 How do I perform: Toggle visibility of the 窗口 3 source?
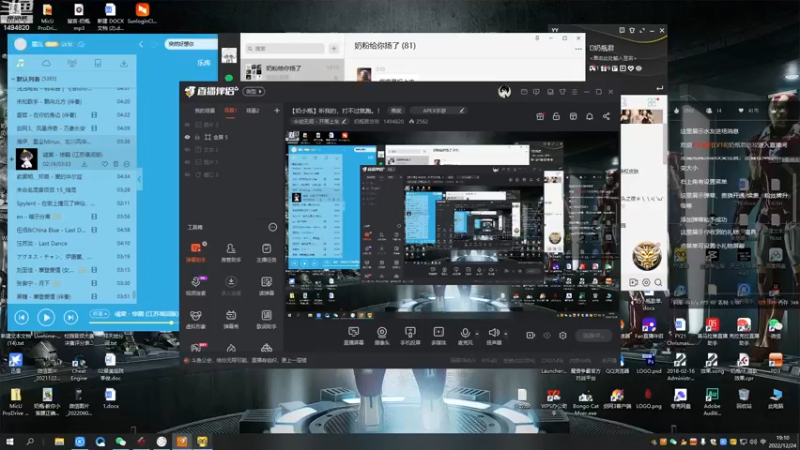click(187, 174)
